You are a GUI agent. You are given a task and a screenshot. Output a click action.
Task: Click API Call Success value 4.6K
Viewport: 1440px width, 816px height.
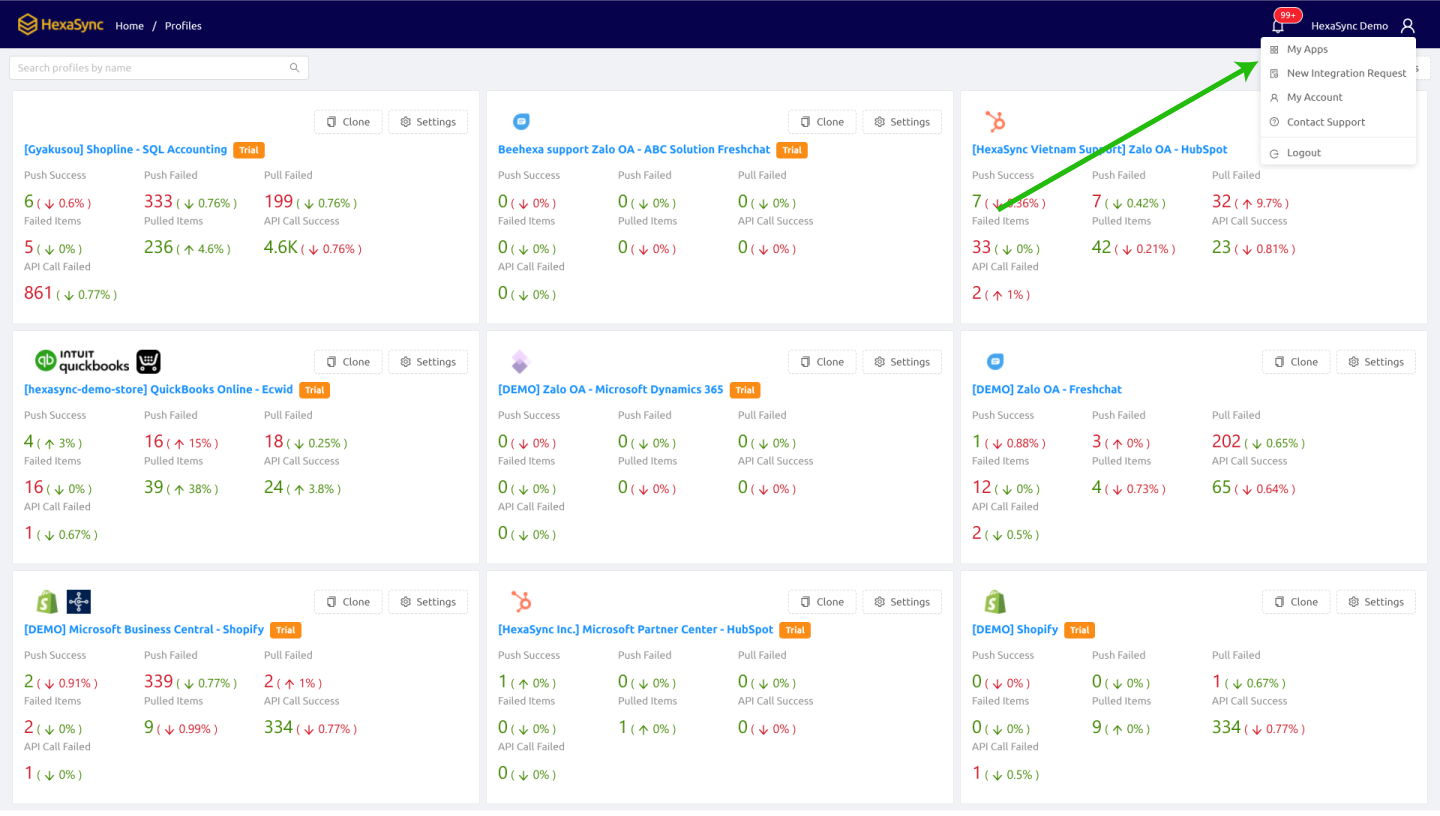click(281, 247)
